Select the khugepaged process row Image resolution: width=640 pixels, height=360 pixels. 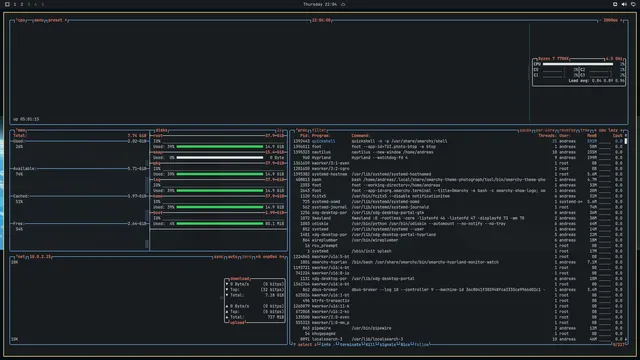point(458,334)
